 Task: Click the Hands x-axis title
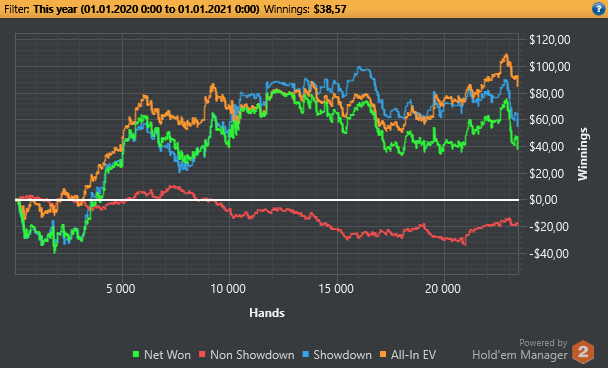[x=267, y=313]
